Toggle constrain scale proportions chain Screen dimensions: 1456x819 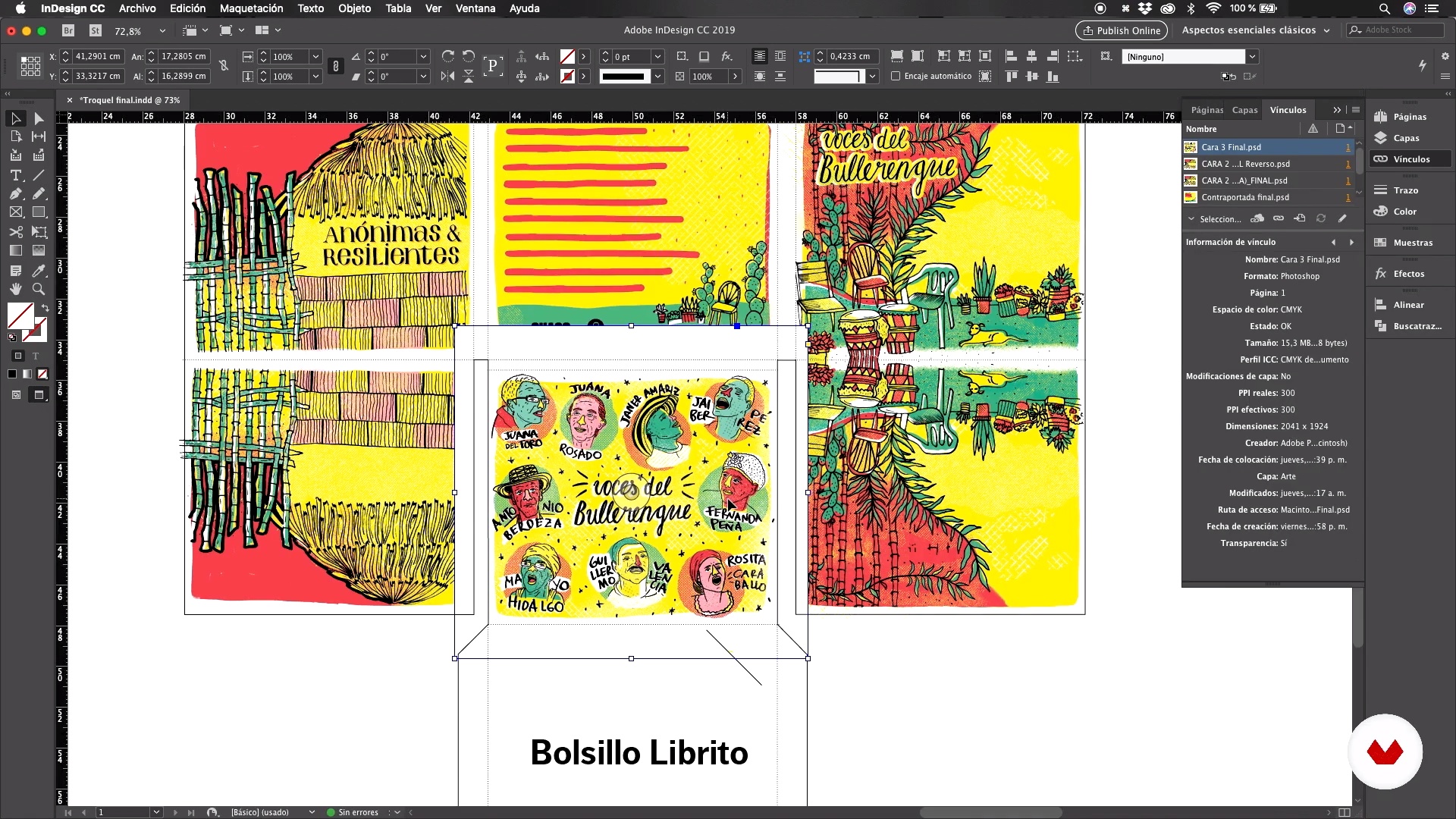336,66
